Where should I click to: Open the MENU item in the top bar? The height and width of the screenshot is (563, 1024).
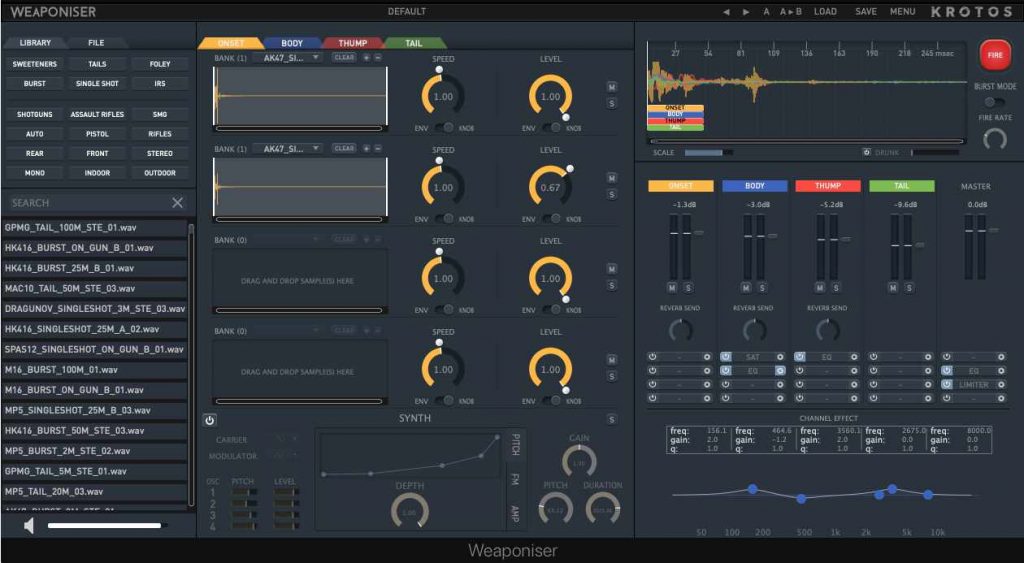click(903, 12)
